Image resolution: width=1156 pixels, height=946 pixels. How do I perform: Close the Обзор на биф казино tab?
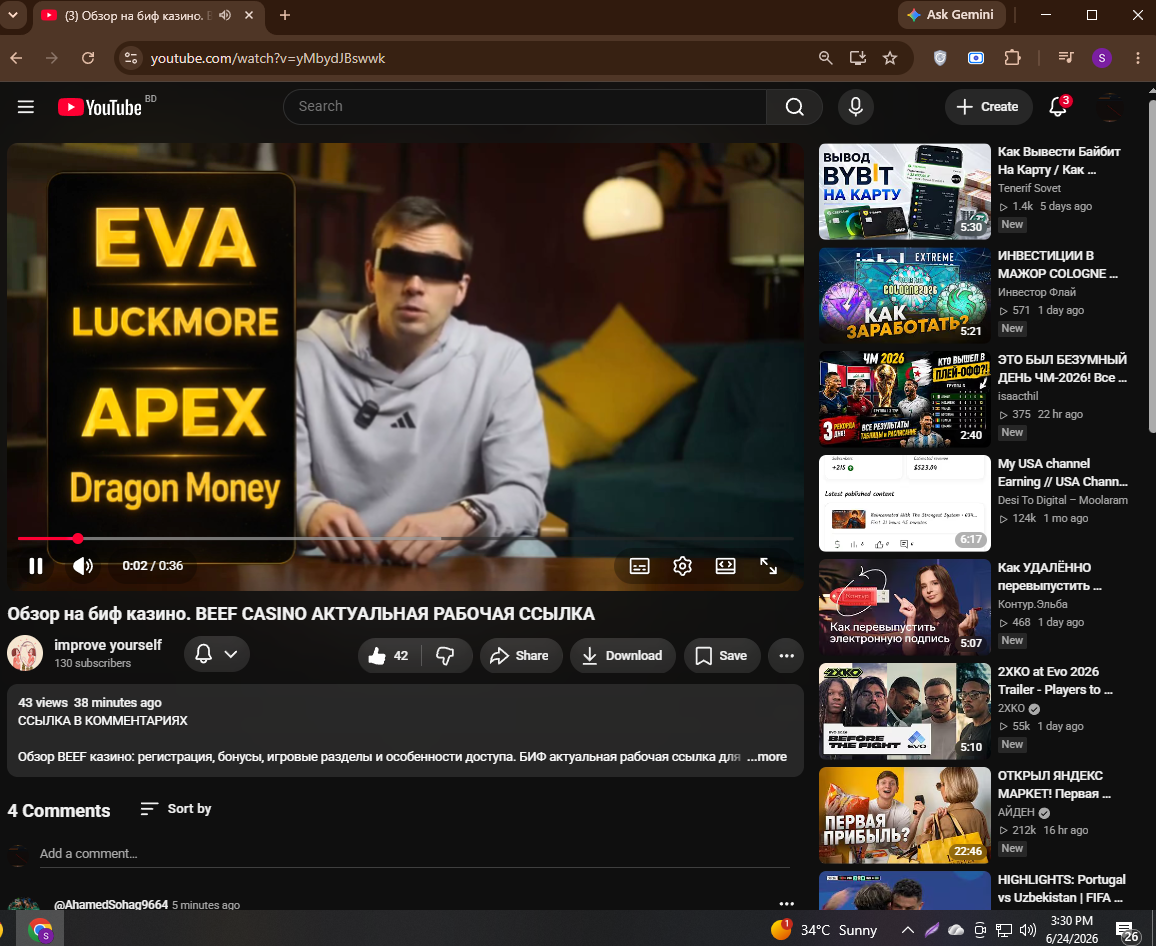tap(249, 15)
